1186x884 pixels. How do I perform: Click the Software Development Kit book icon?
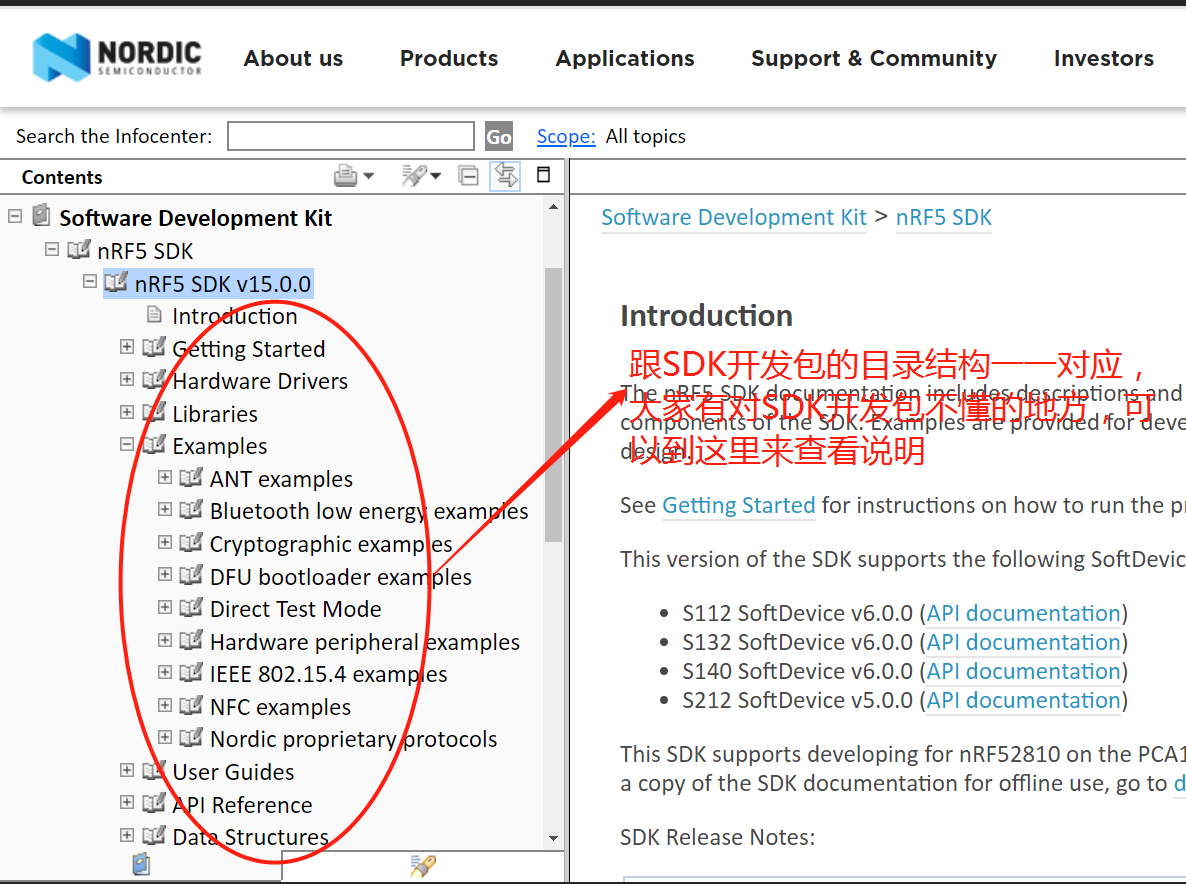pos(42,216)
